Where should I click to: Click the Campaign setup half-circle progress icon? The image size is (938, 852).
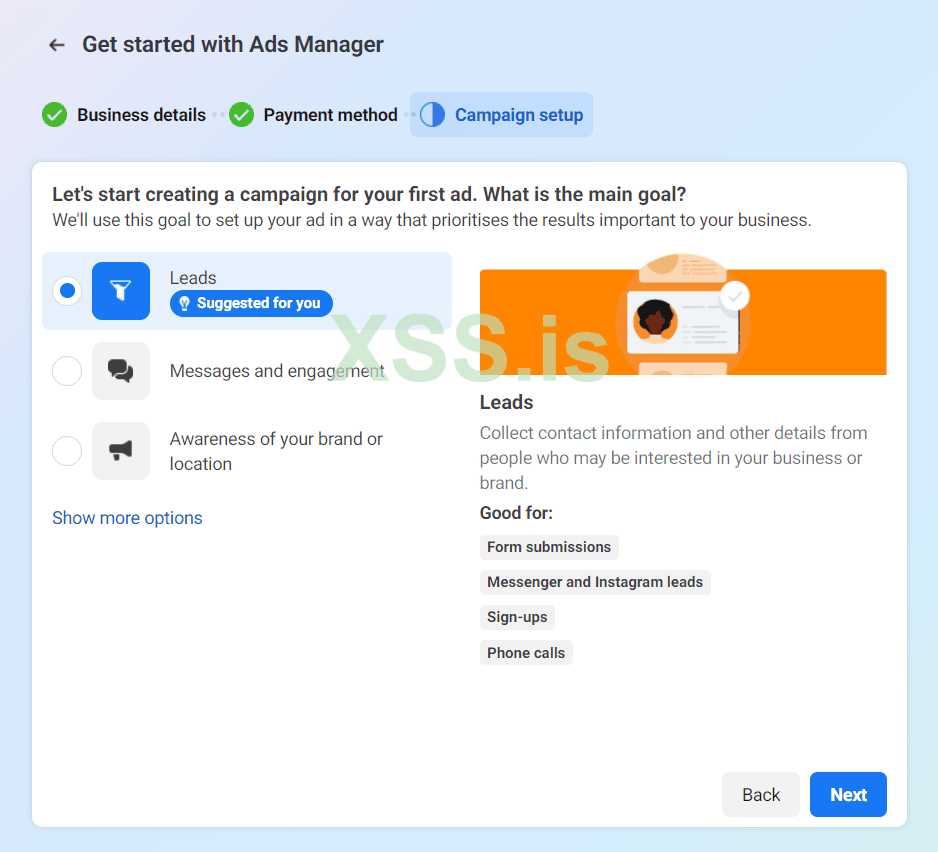(432, 115)
